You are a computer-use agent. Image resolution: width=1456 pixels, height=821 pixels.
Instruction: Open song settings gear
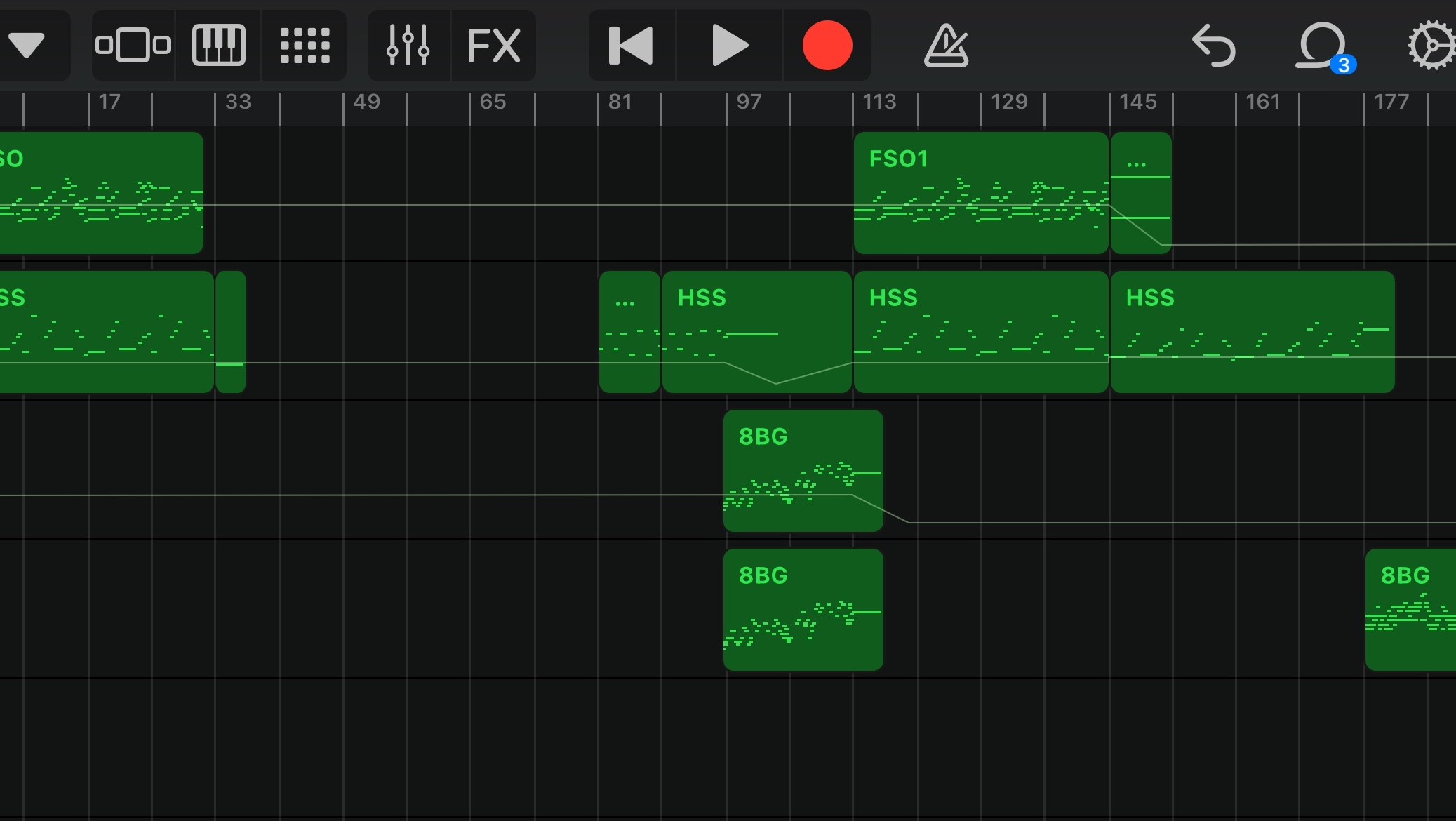(1431, 46)
